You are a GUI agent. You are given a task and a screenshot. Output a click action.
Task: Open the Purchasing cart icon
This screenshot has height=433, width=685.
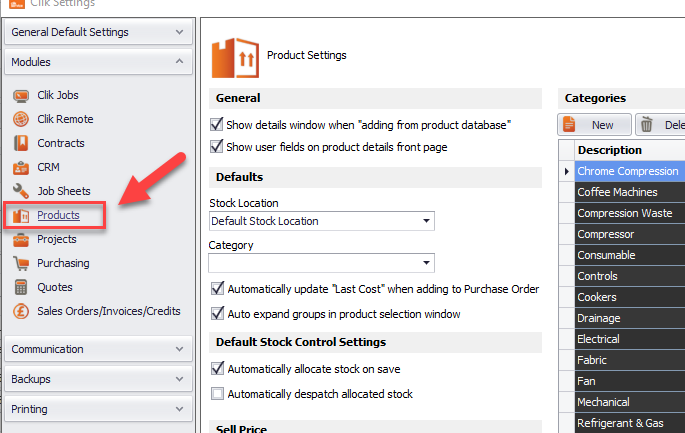[x=21, y=263]
